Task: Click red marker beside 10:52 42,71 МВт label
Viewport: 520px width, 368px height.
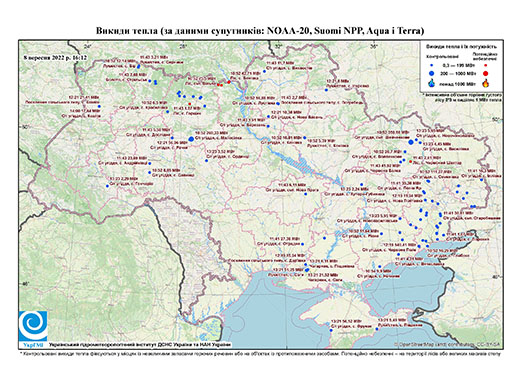Action: [229, 82]
